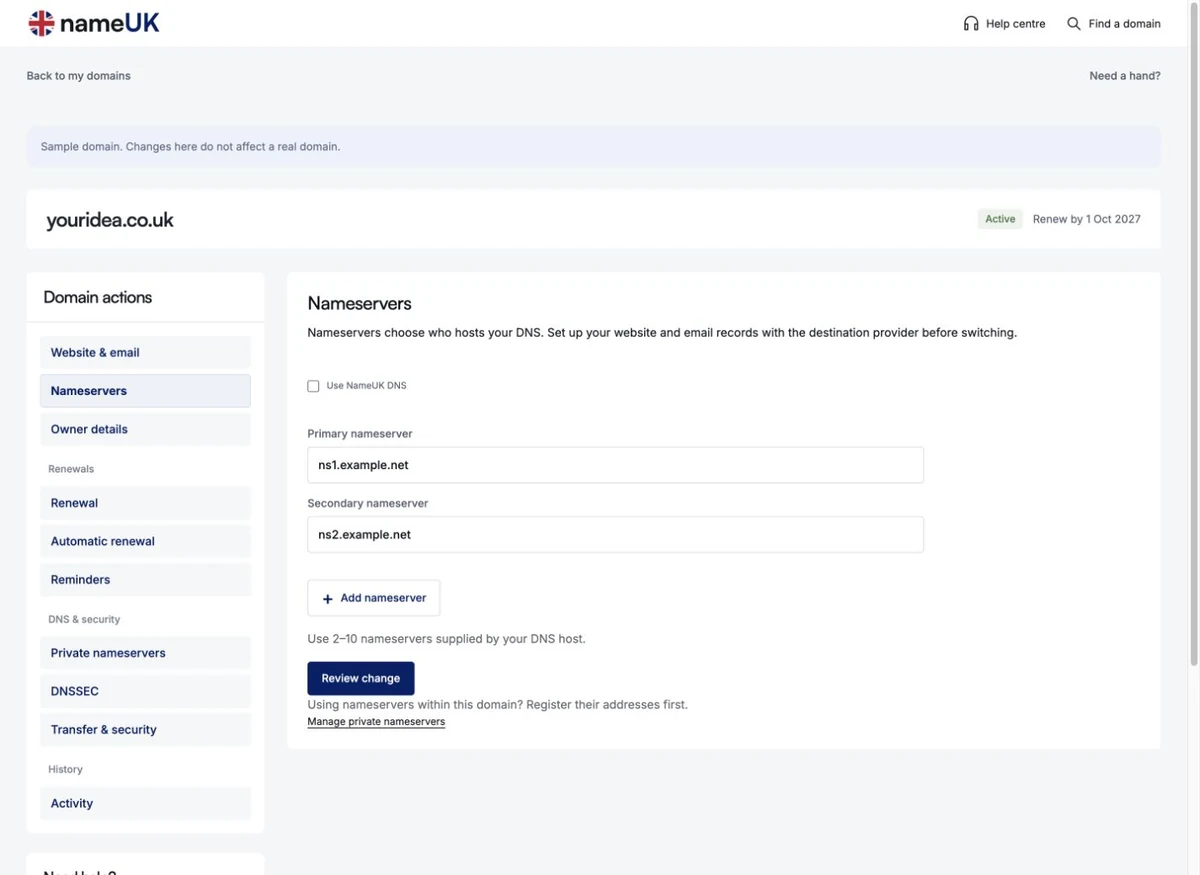Click the 'Use 2–10 nameservers' hint text
Screen dimensions: 1200x875
[446, 639]
